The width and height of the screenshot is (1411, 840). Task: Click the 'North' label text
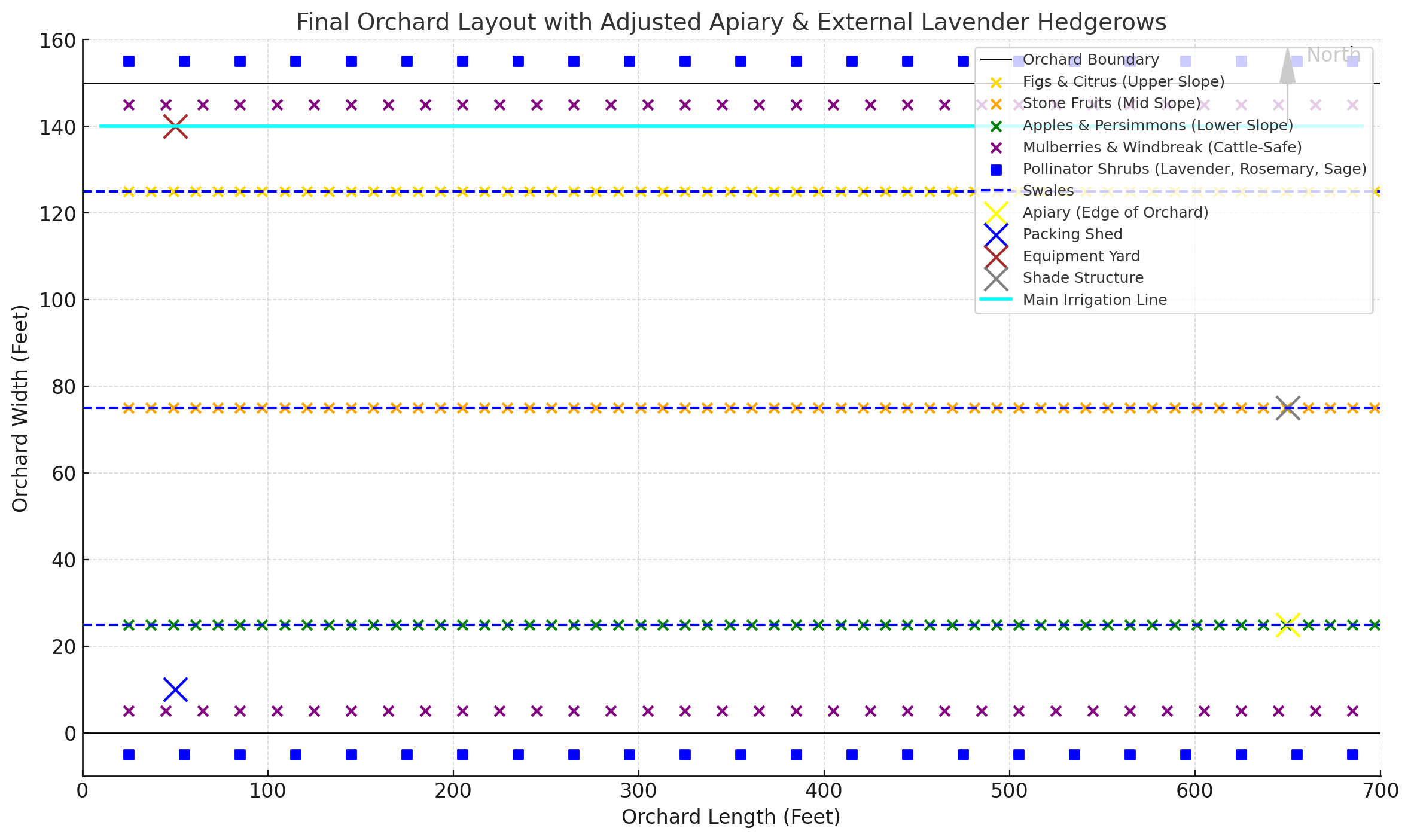(1333, 55)
